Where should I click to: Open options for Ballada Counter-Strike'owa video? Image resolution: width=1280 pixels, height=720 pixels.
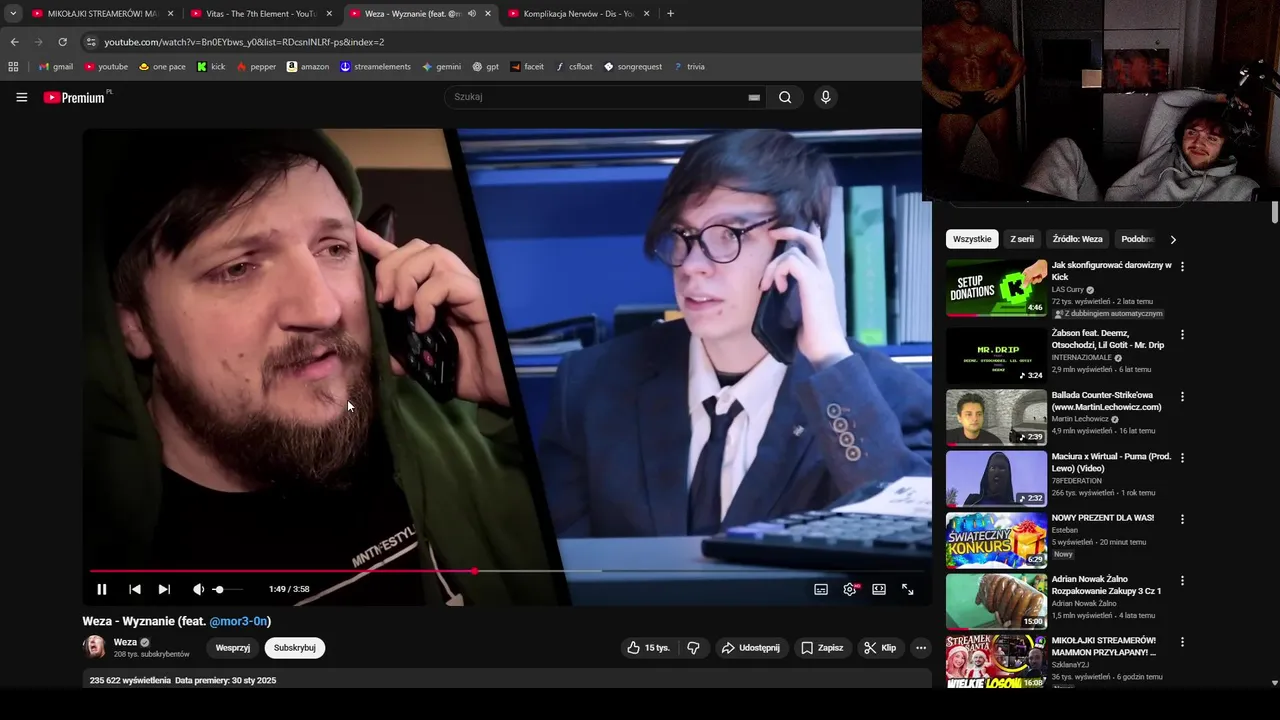pyautogui.click(x=1182, y=397)
